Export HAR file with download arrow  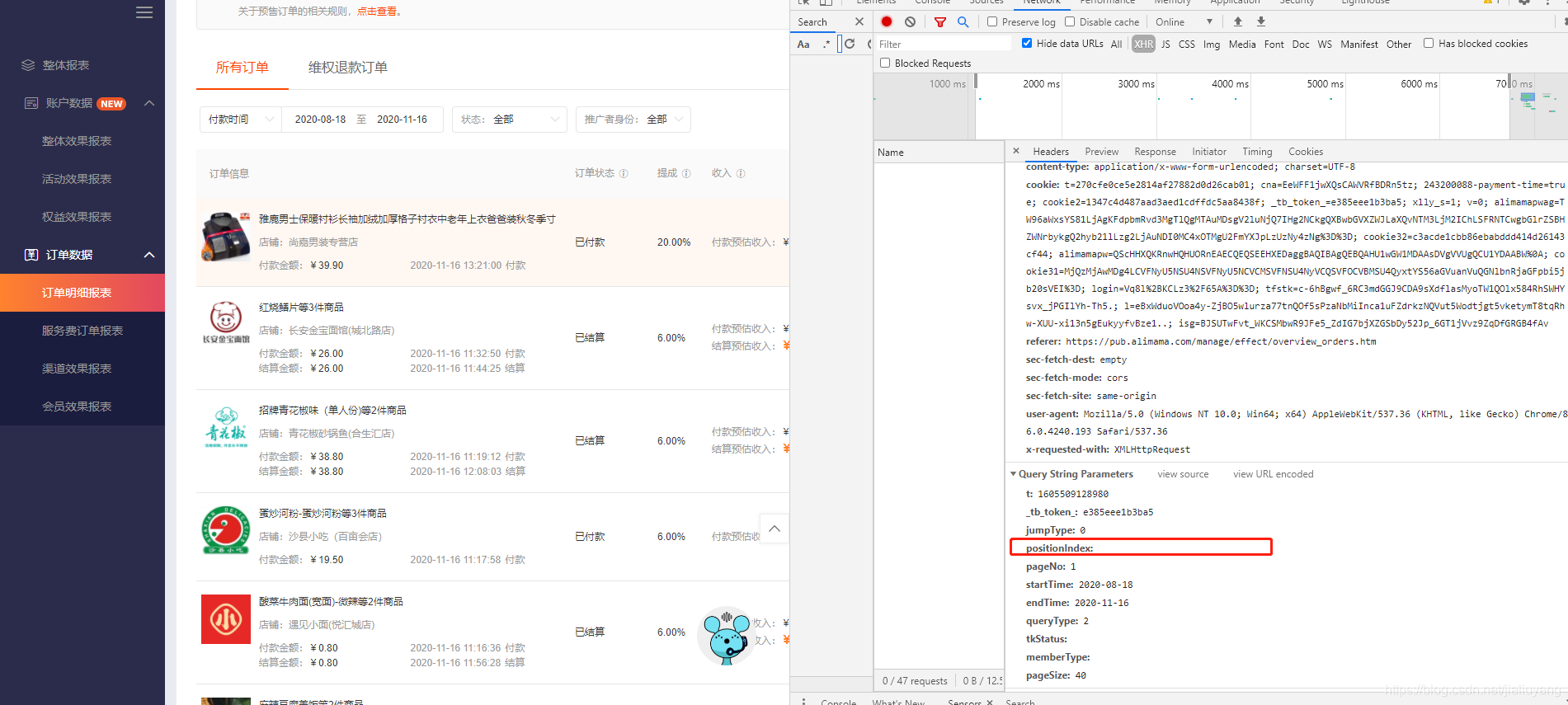pos(1261,21)
